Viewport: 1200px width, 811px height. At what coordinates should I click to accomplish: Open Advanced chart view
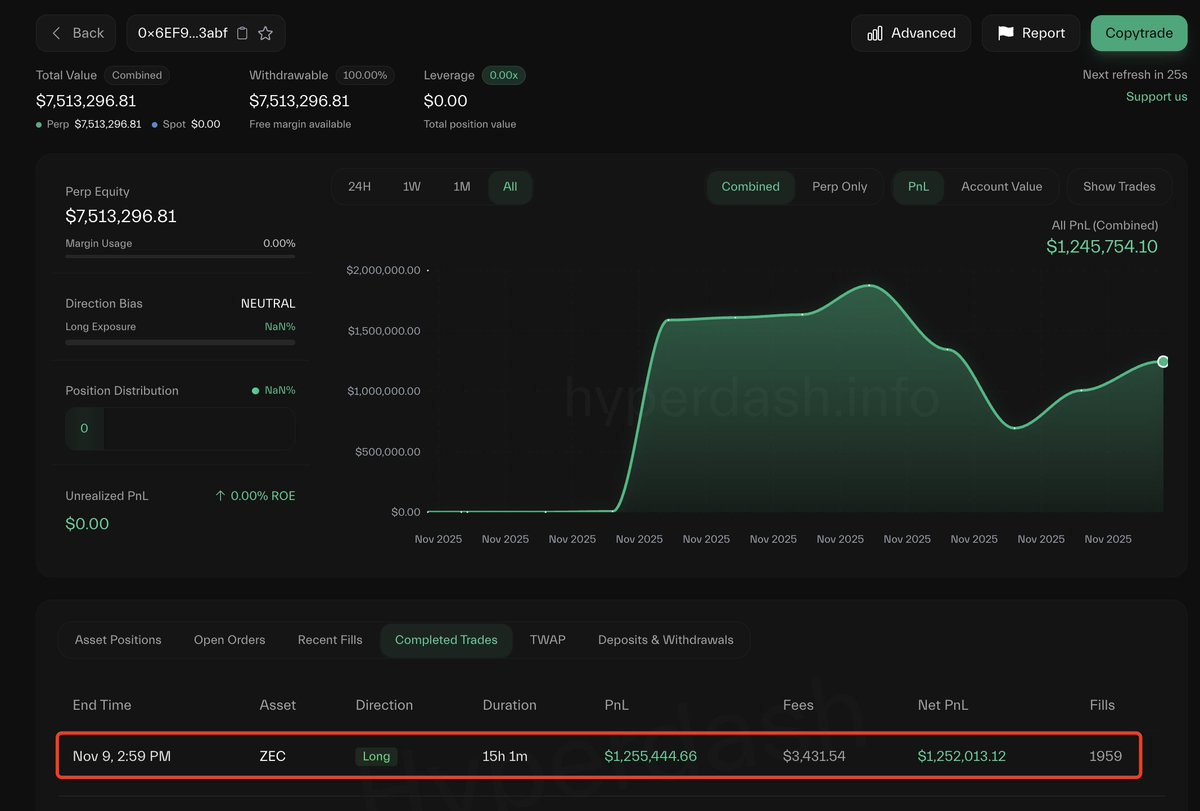click(x=911, y=33)
